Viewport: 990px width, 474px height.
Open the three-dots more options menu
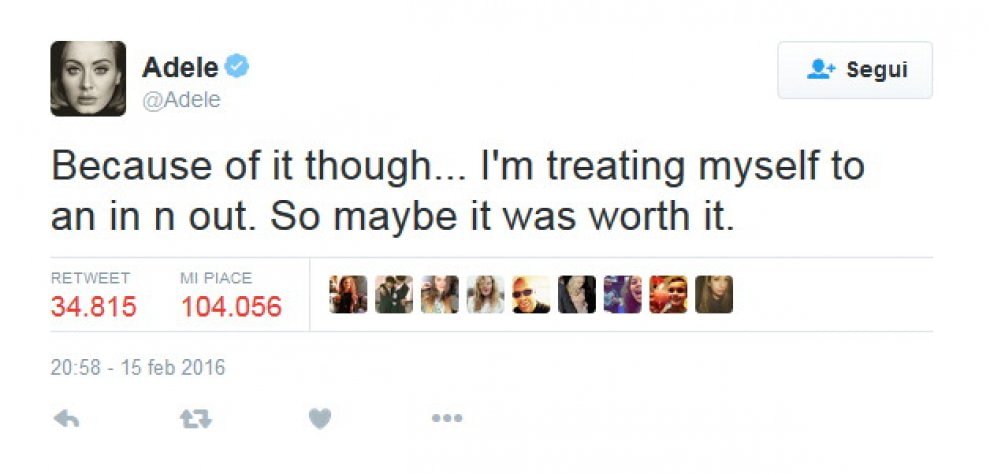[x=447, y=418]
